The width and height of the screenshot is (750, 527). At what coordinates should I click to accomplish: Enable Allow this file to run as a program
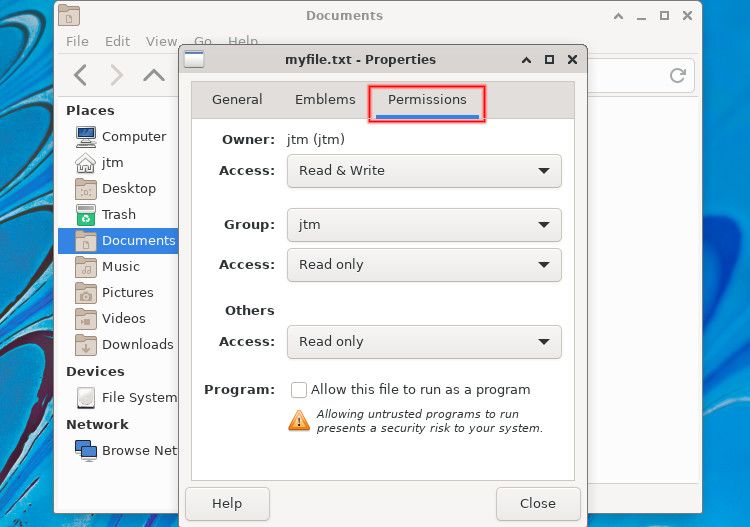point(299,390)
